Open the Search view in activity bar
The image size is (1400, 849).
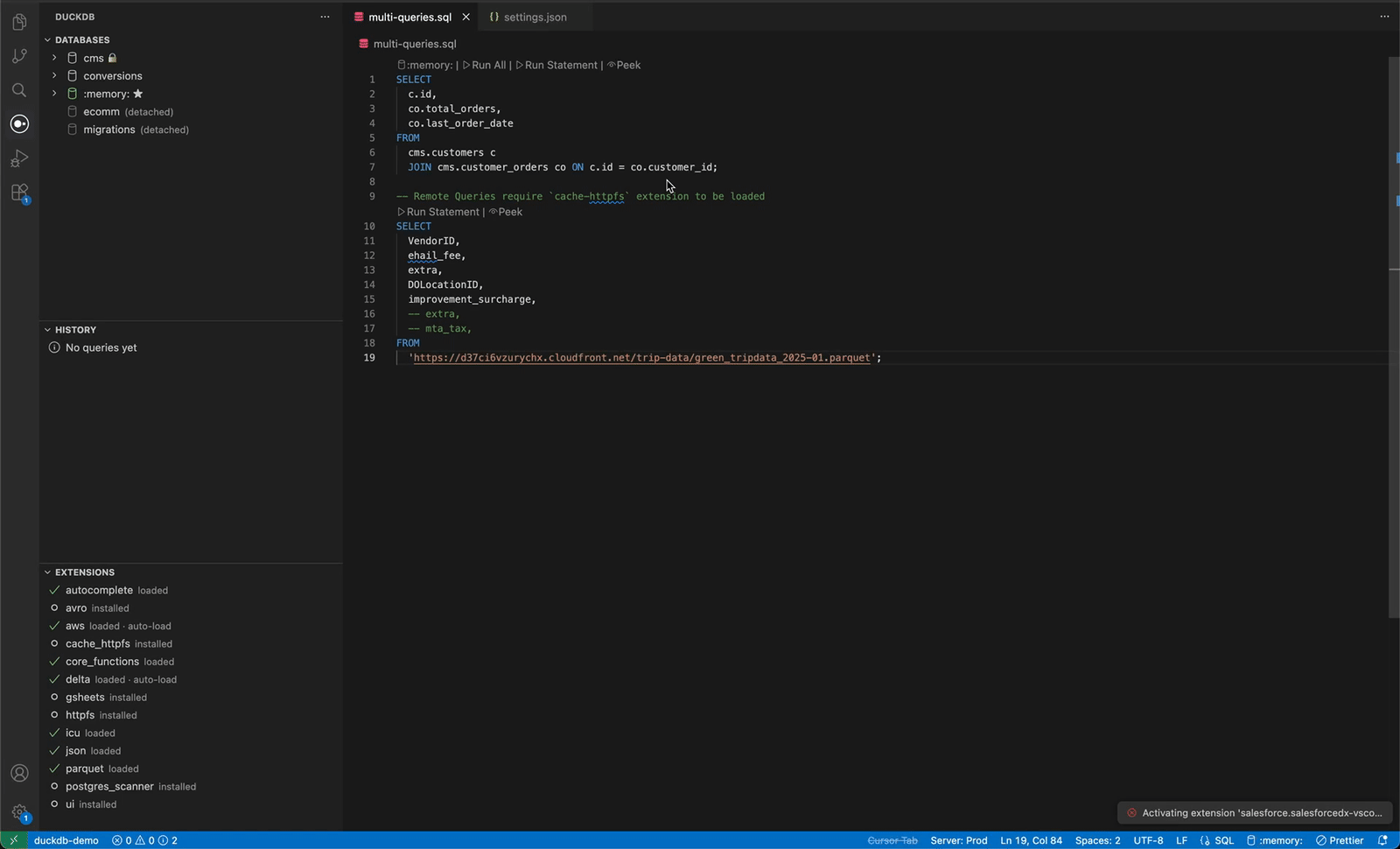coord(19,90)
